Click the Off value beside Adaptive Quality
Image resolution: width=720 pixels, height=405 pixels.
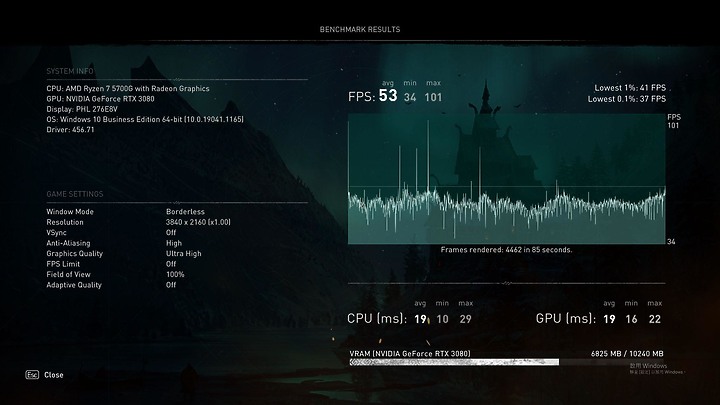[x=171, y=285]
